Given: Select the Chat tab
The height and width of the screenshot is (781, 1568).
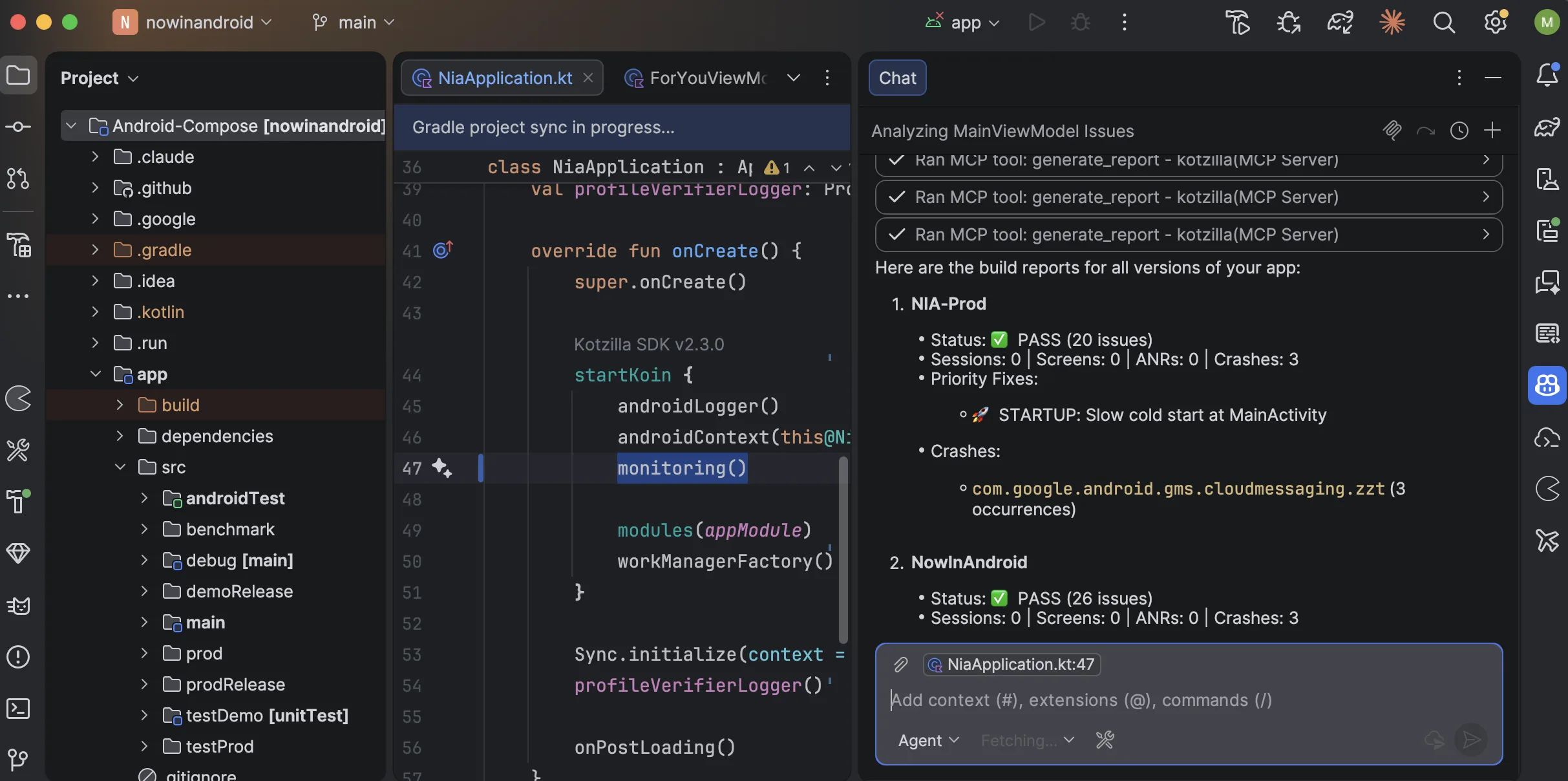Looking at the screenshot, I should click(x=897, y=78).
